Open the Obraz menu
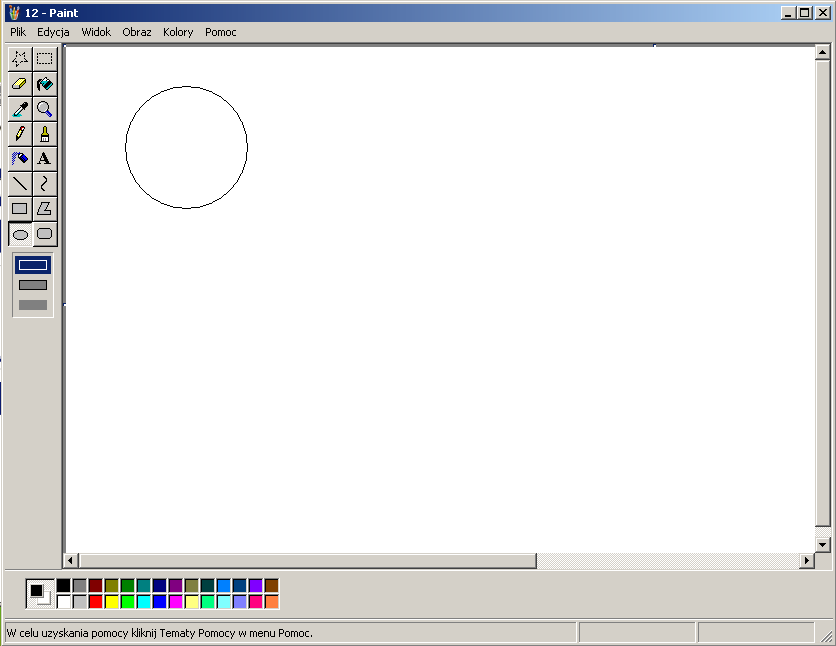 coord(137,32)
